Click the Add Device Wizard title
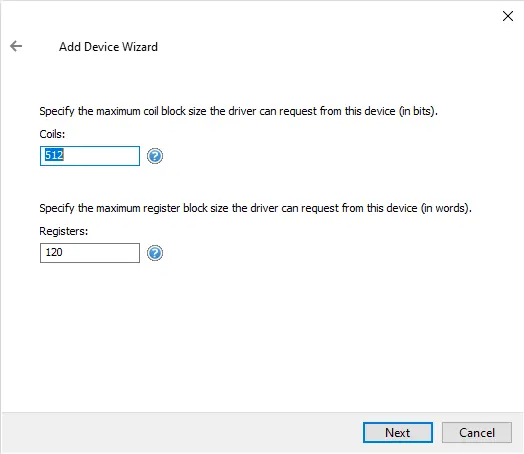This screenshot has height=454, width=524. 108,47
